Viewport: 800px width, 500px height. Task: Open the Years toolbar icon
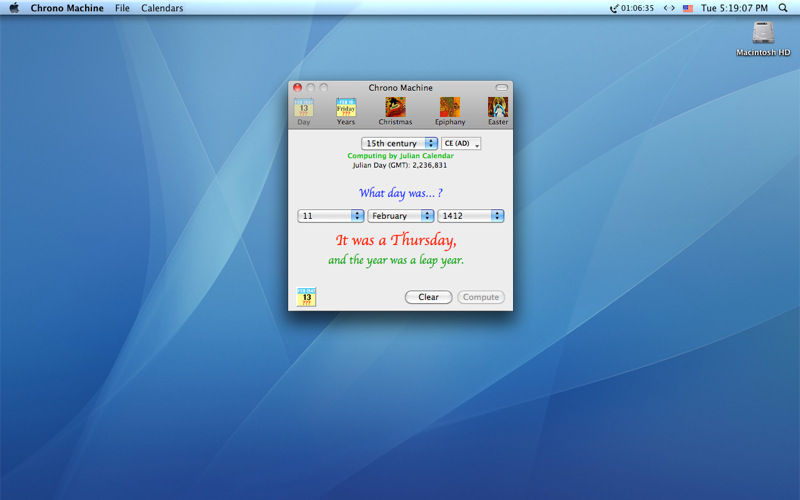(x=345, y=112)
